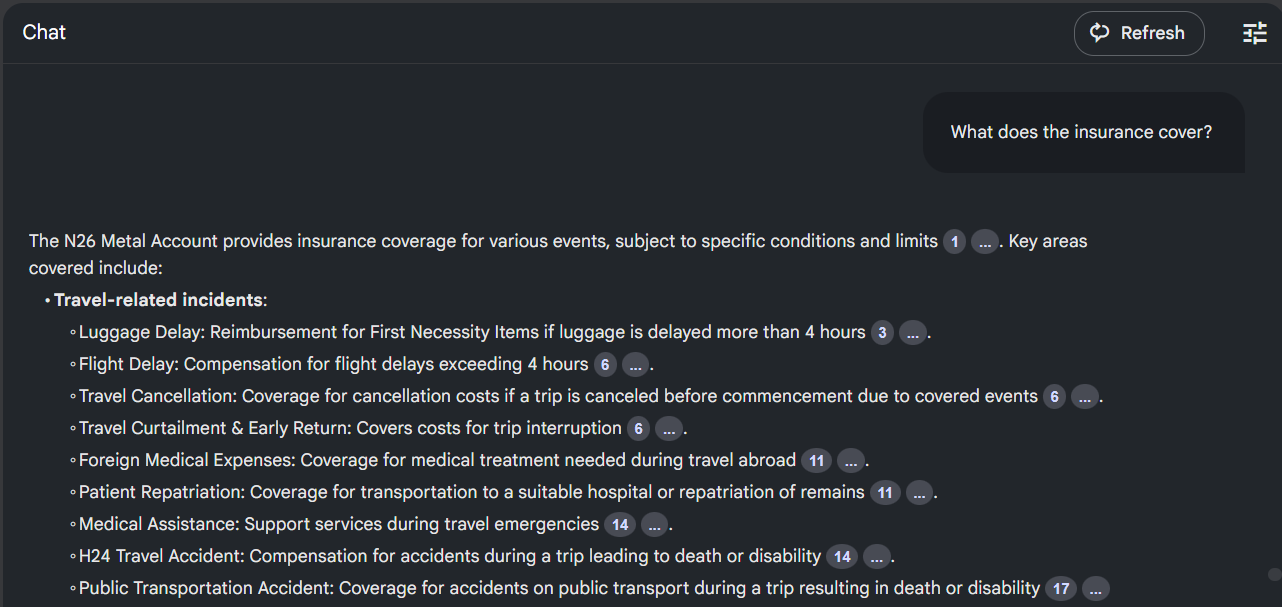
Task: Click the Refresh chat button
Action: point(1138,33)
